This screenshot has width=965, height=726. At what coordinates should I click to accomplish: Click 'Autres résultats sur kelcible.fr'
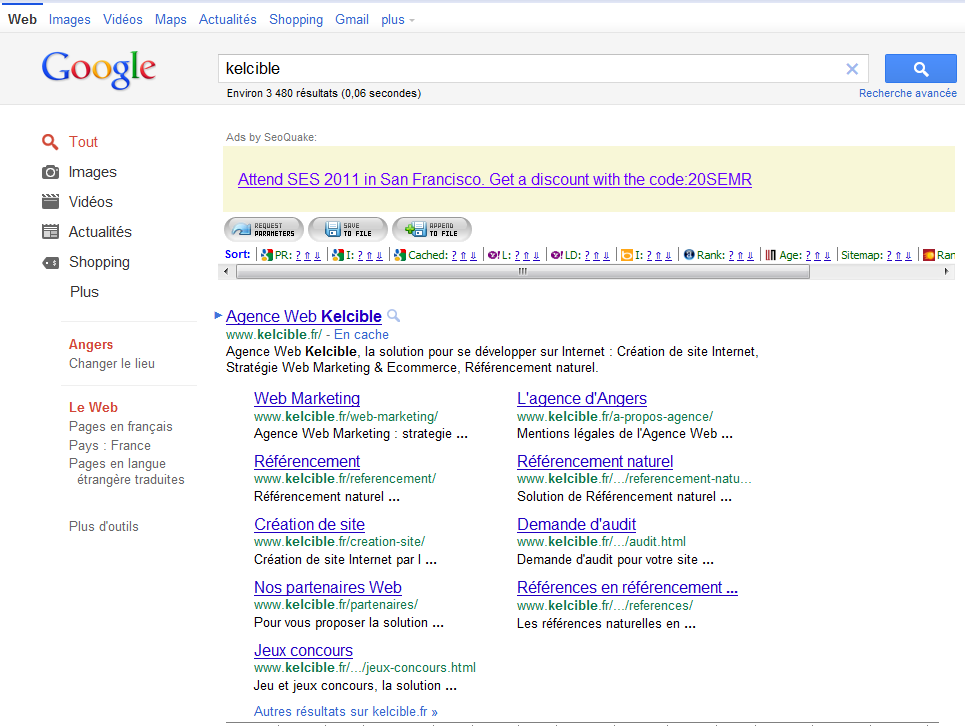[346, 712]
